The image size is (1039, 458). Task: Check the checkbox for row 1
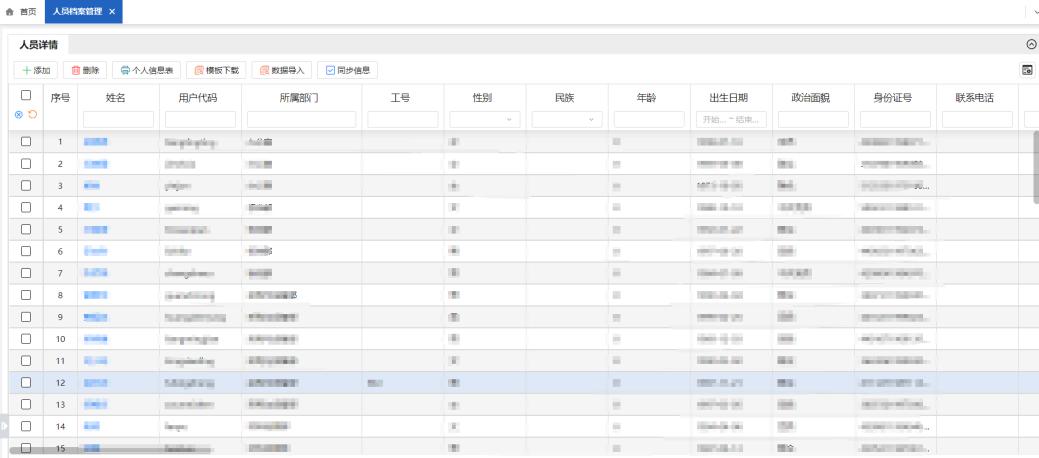coord(26,142)
